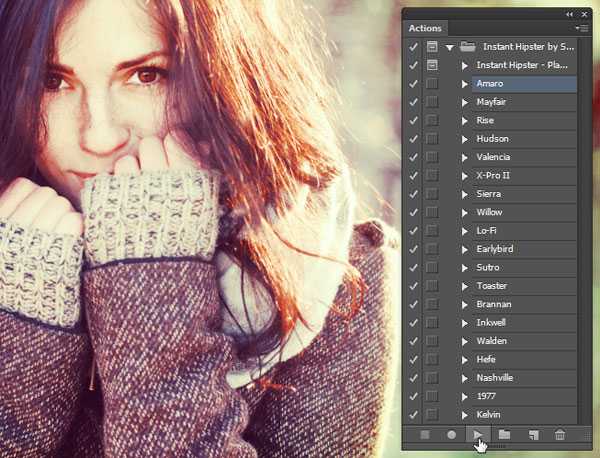Image resolution: width=600 pixels, height=458 pixels.
Task: Collapse the Instant Hipster action set
Action: coord(450,47)
